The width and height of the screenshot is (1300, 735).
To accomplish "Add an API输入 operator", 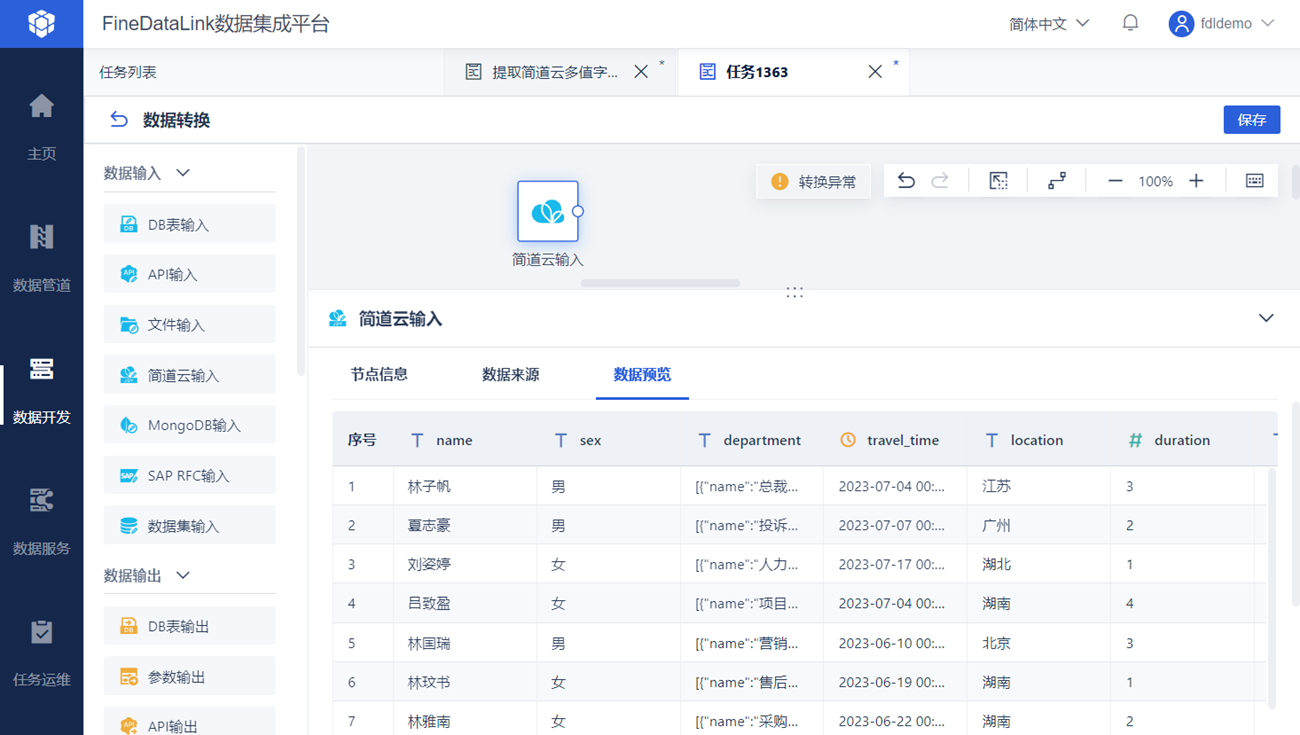I will (x=190, y=274).
